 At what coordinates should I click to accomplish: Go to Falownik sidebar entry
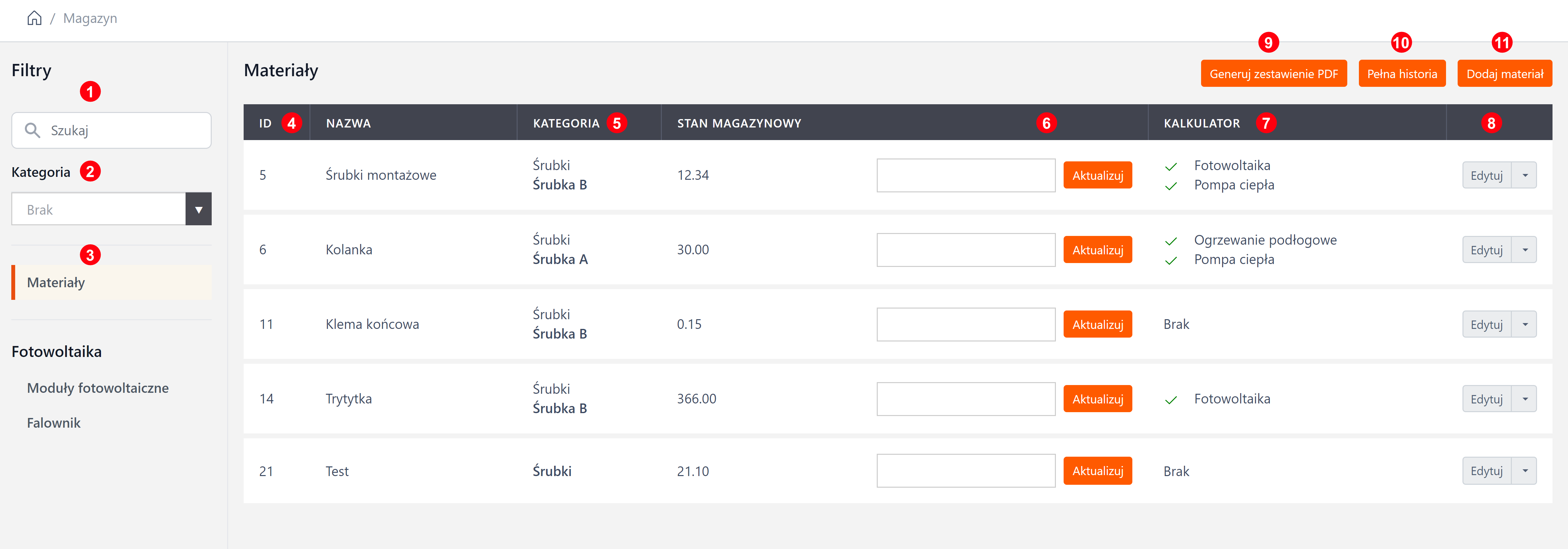(54, 423)
